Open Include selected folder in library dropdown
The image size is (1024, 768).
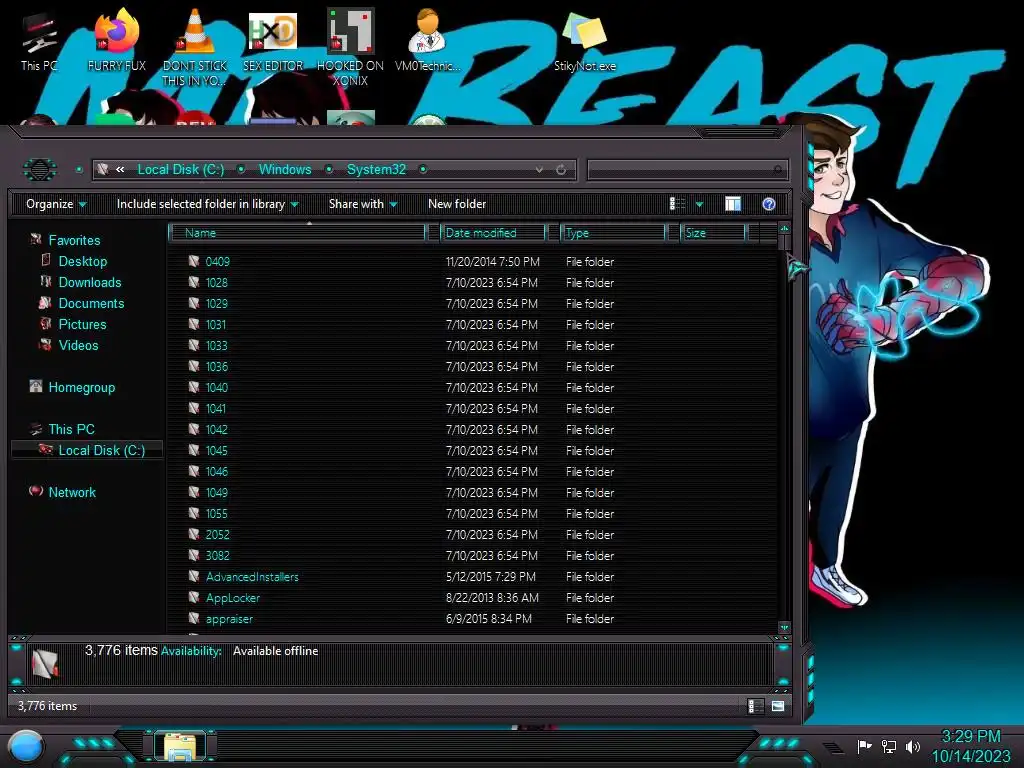click(208, 204)
